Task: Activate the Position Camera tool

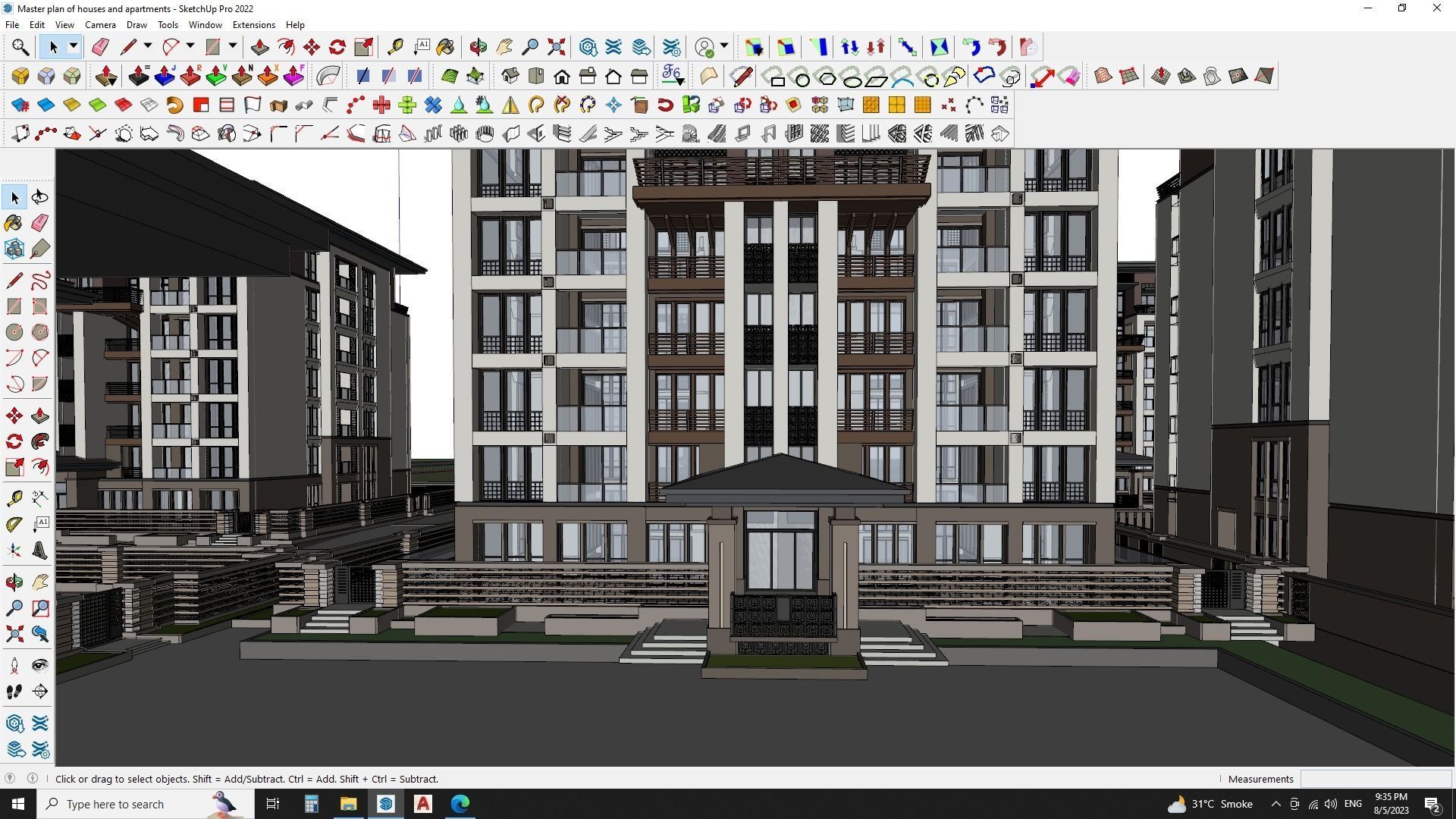Action: pos(14,666)
